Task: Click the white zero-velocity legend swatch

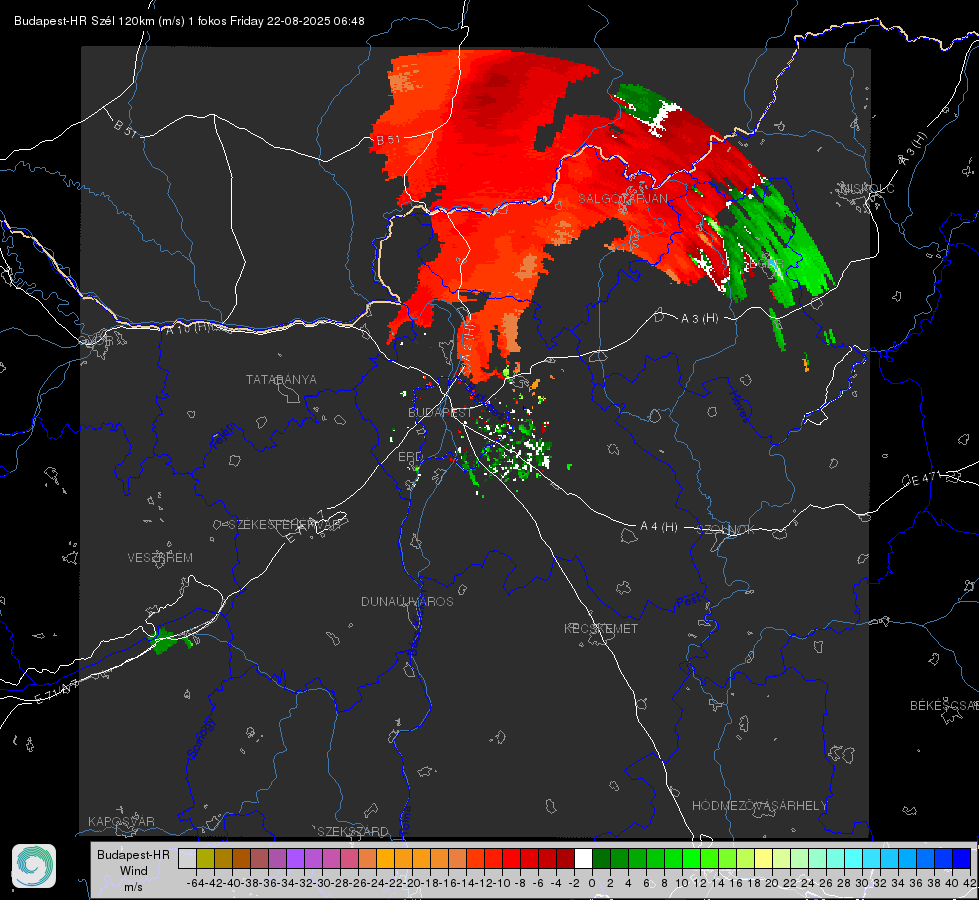Action: pyautogui.click(x=583, y=858)
